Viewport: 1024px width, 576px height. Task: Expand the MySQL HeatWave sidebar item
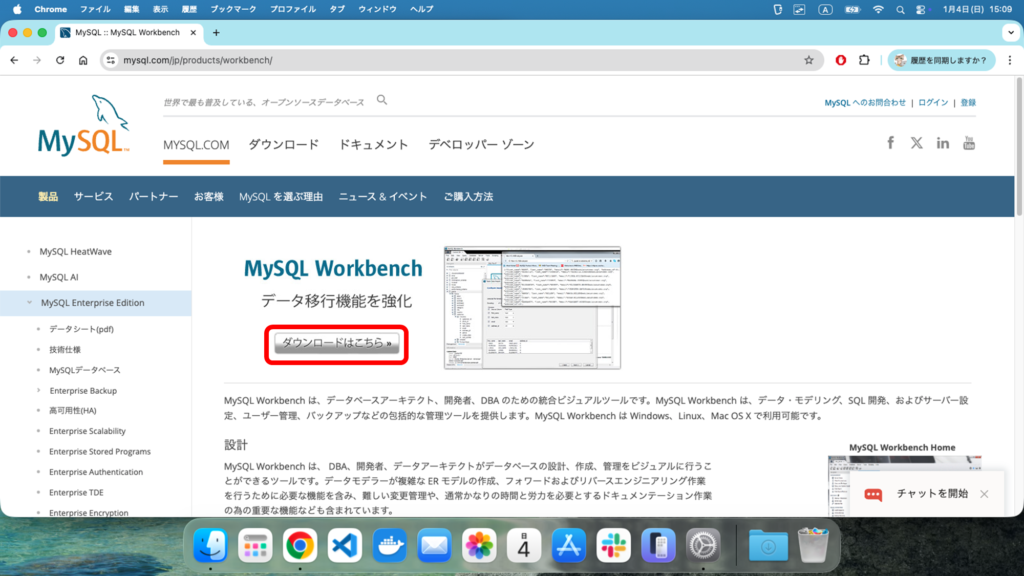pyautogui.click(x=29, y=252)
